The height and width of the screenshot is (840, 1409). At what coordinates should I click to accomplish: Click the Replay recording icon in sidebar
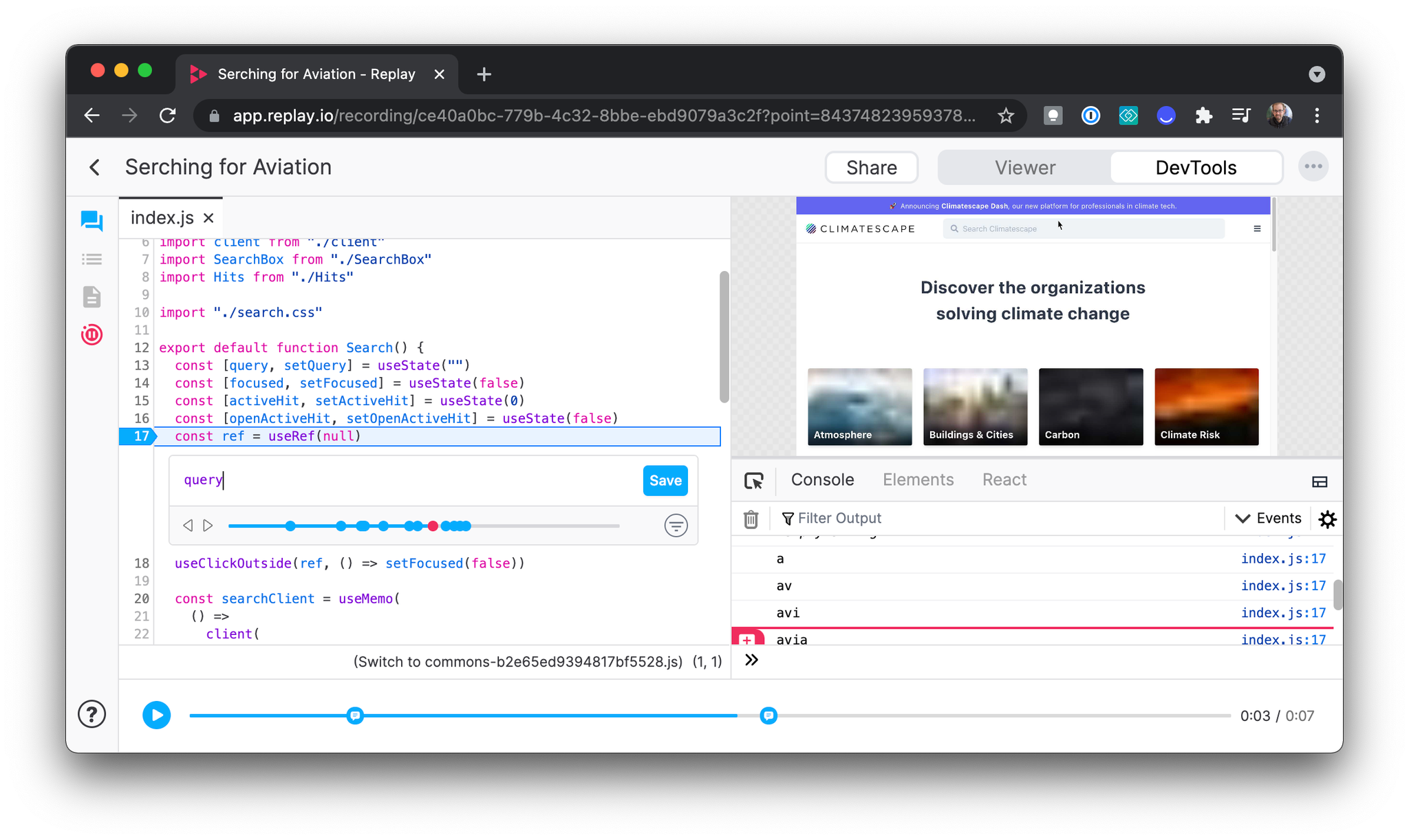[92, 333]
